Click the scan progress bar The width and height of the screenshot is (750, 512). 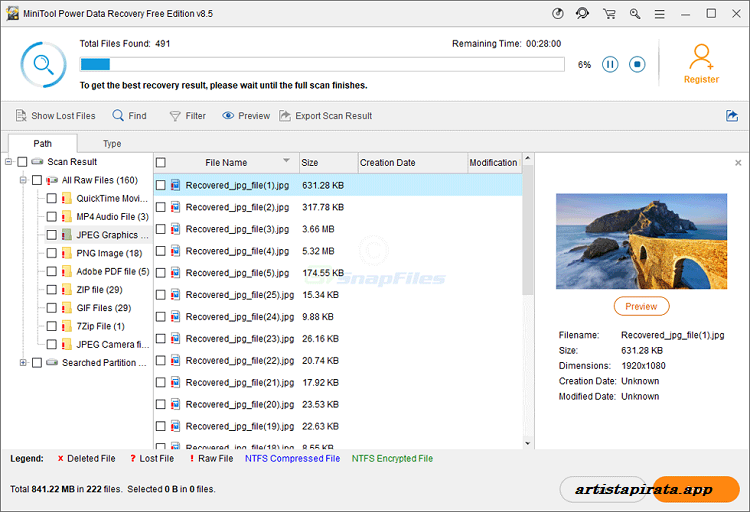(x=322, y=64)
